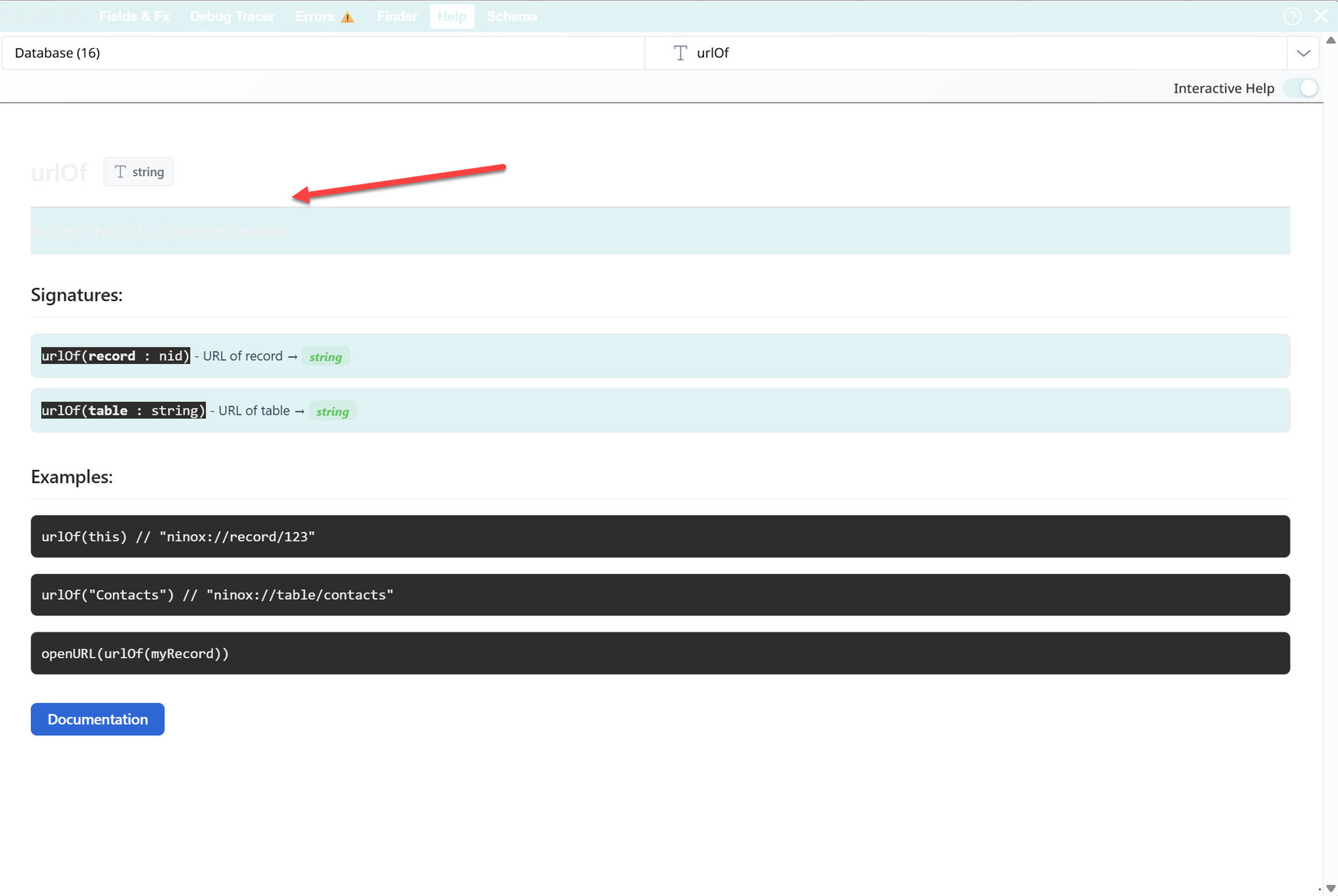Close the panel with the X icon
1338x896 pixels.
[x=1321, y=16]
